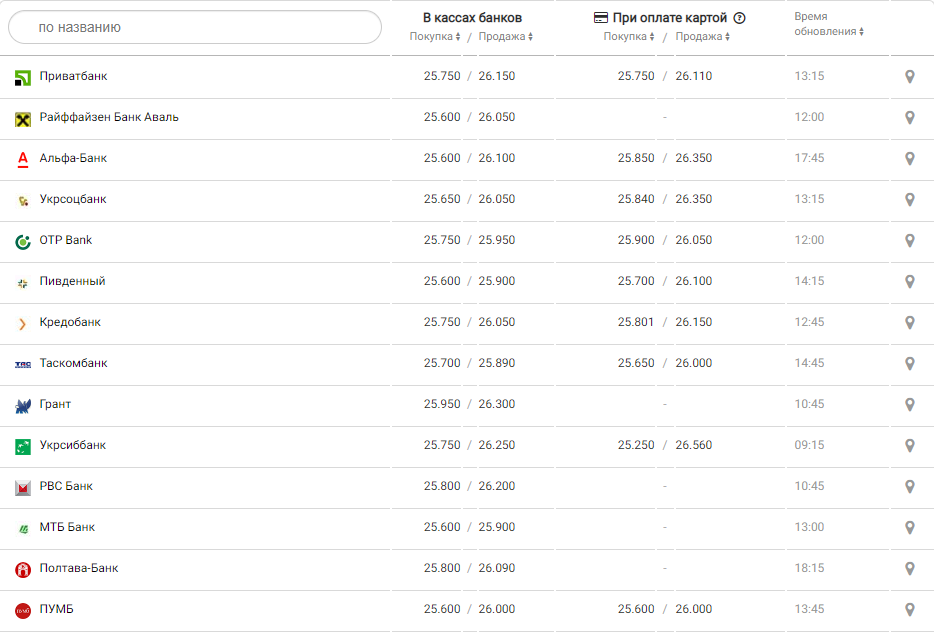Viewport: 934px width, 632px height.
Task: Sort by bank cash desk Продажа rate
Action: click(505, 37)
